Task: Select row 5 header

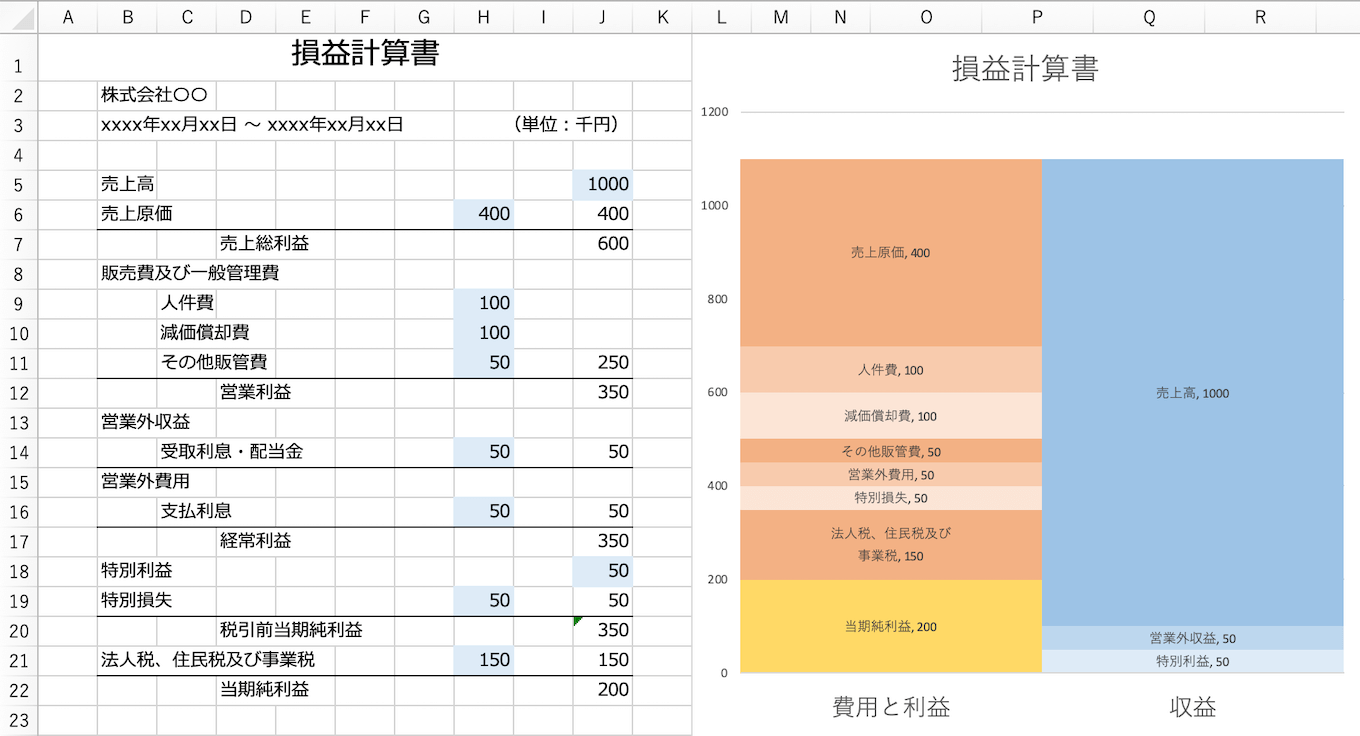Action: [19, 185]
